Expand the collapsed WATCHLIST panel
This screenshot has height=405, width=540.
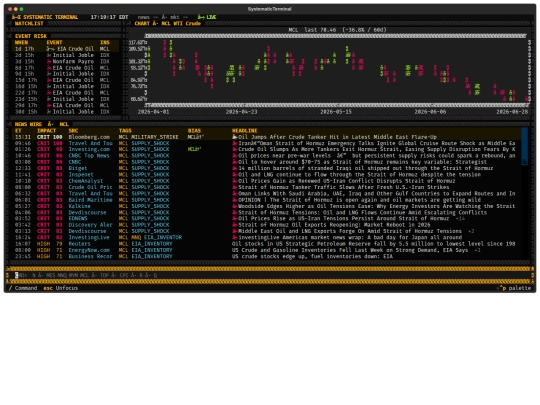(29, 23)
